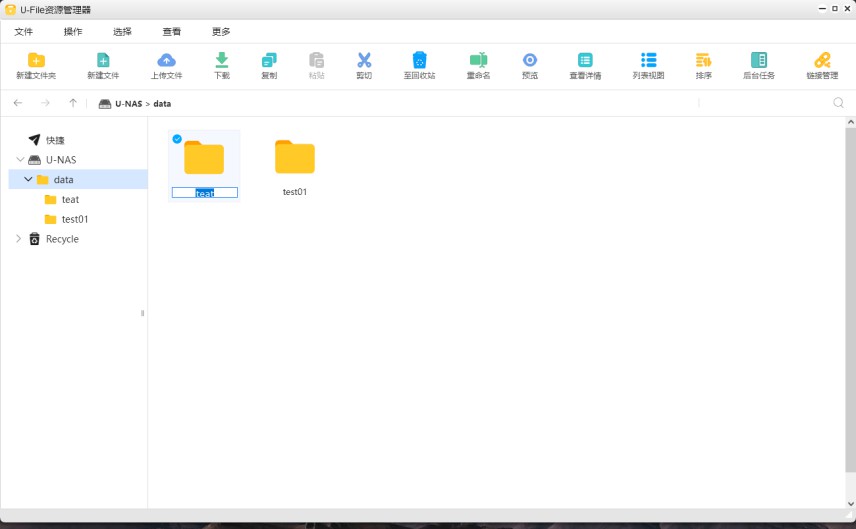Click the 下载 (download) arrow icon
Screen dimensions: 856x529
(222, 61)
